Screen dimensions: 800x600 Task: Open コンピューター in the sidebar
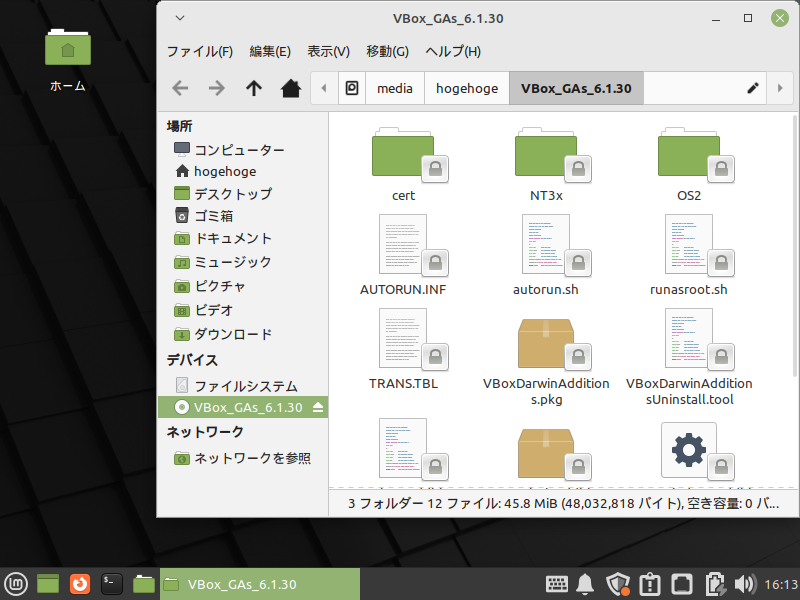pyautogui.click(x=243, y=149)
